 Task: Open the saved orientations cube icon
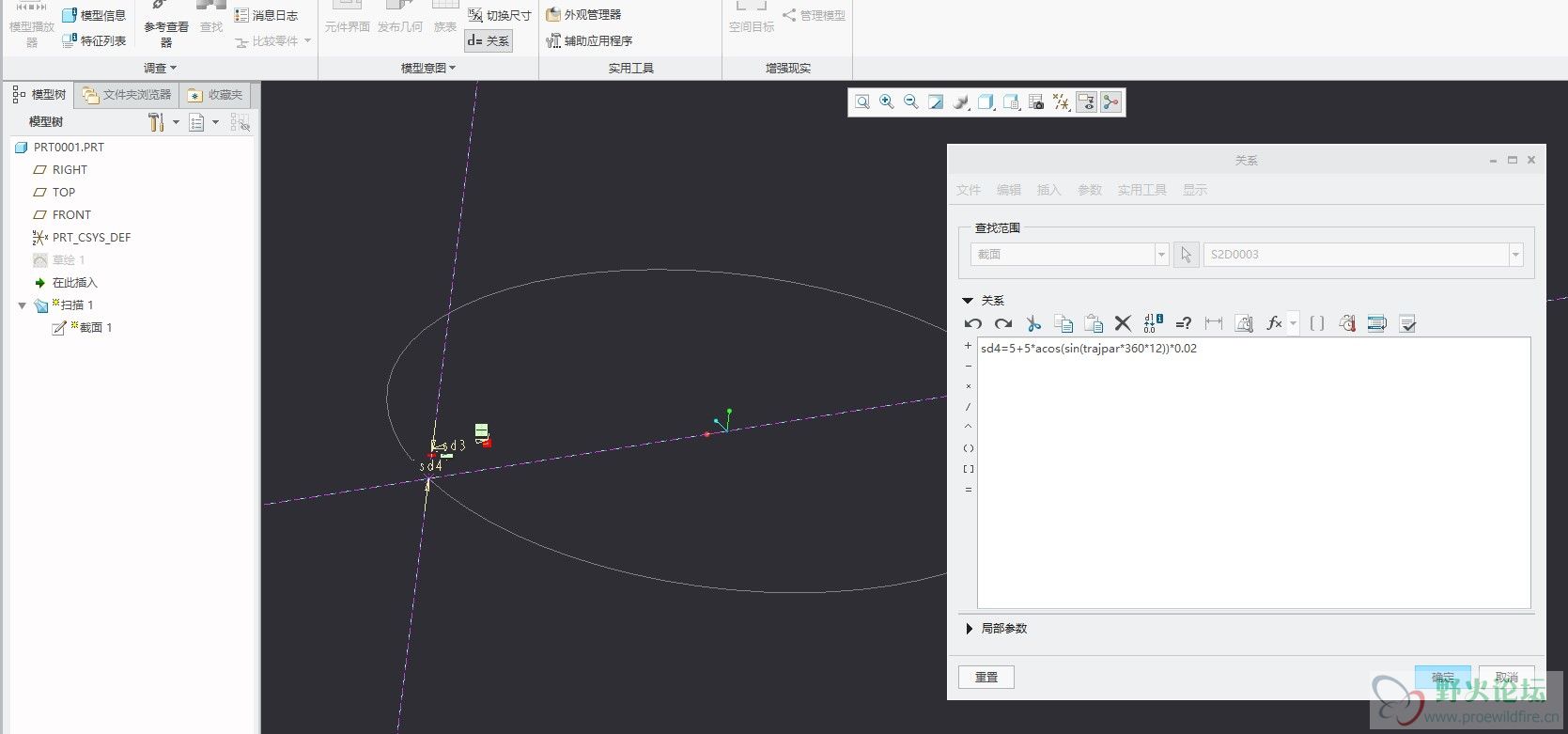click(x=986, y=102)
